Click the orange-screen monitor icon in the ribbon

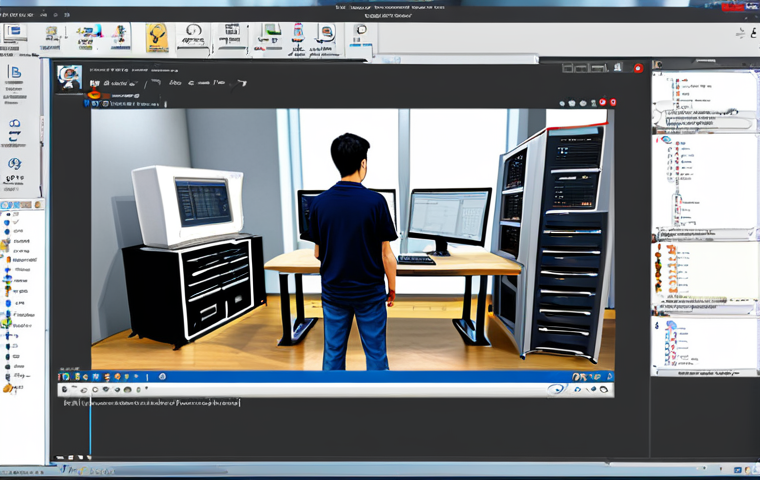coord(327,33)
